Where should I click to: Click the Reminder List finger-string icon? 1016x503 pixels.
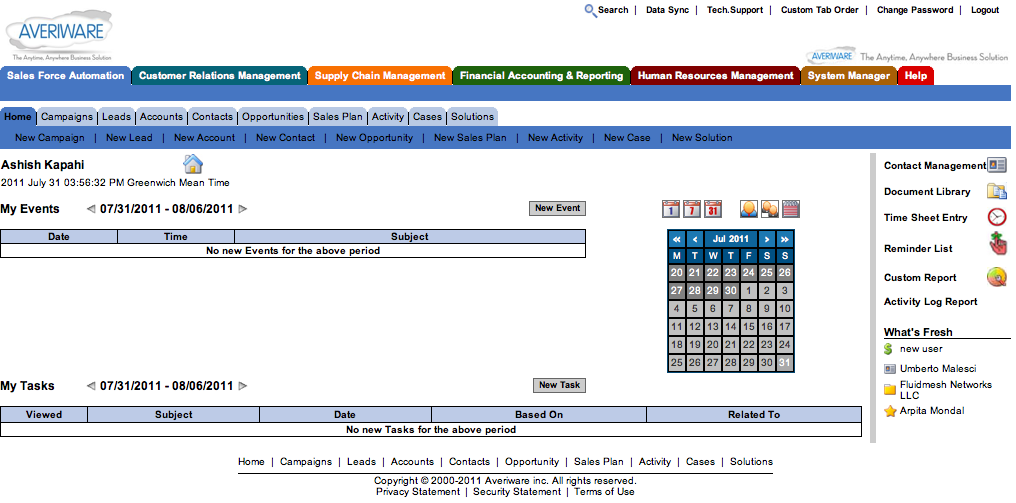click(998, 244)
